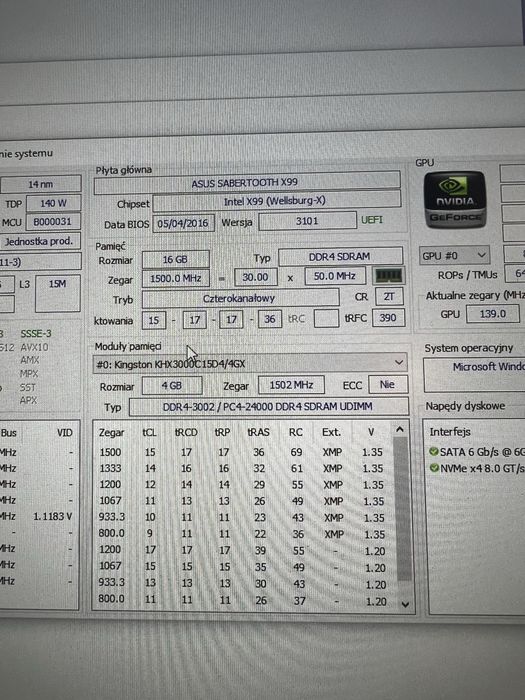525x700 pixels.
Task: Click the 30.00 multiplier field
Action: point(255,277)
